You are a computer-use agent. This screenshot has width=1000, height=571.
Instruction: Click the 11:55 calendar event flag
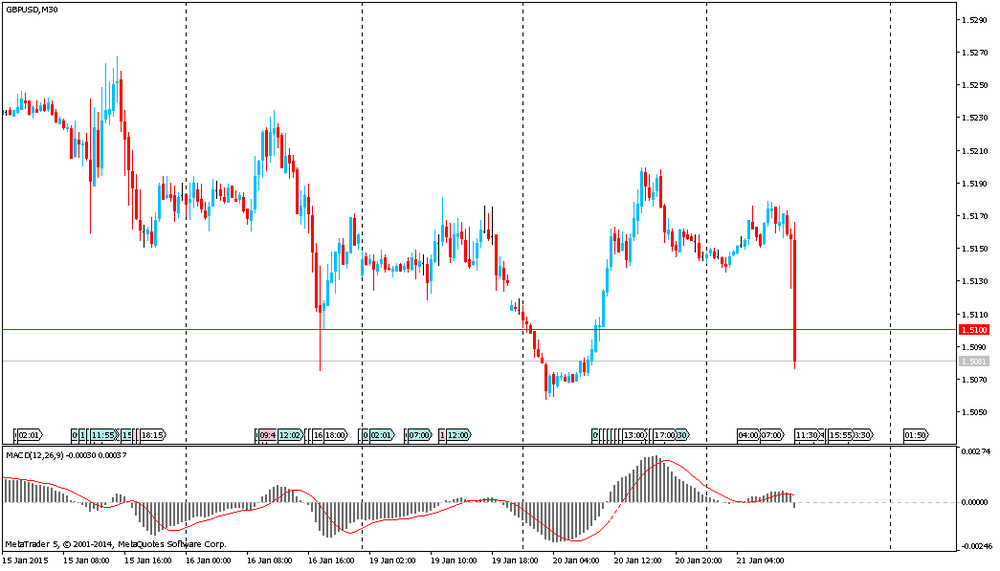tap(103, 435)
